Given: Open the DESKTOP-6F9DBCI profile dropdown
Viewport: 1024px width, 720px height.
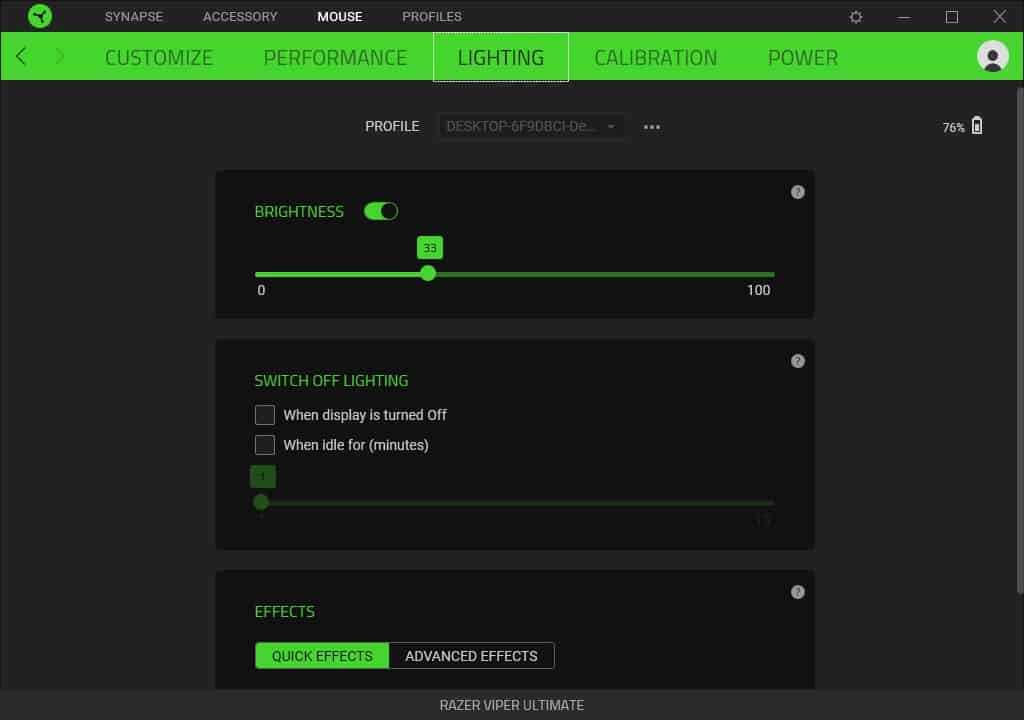Looking at the screenshot, I should pyautogui.click(x=530, y=126).
